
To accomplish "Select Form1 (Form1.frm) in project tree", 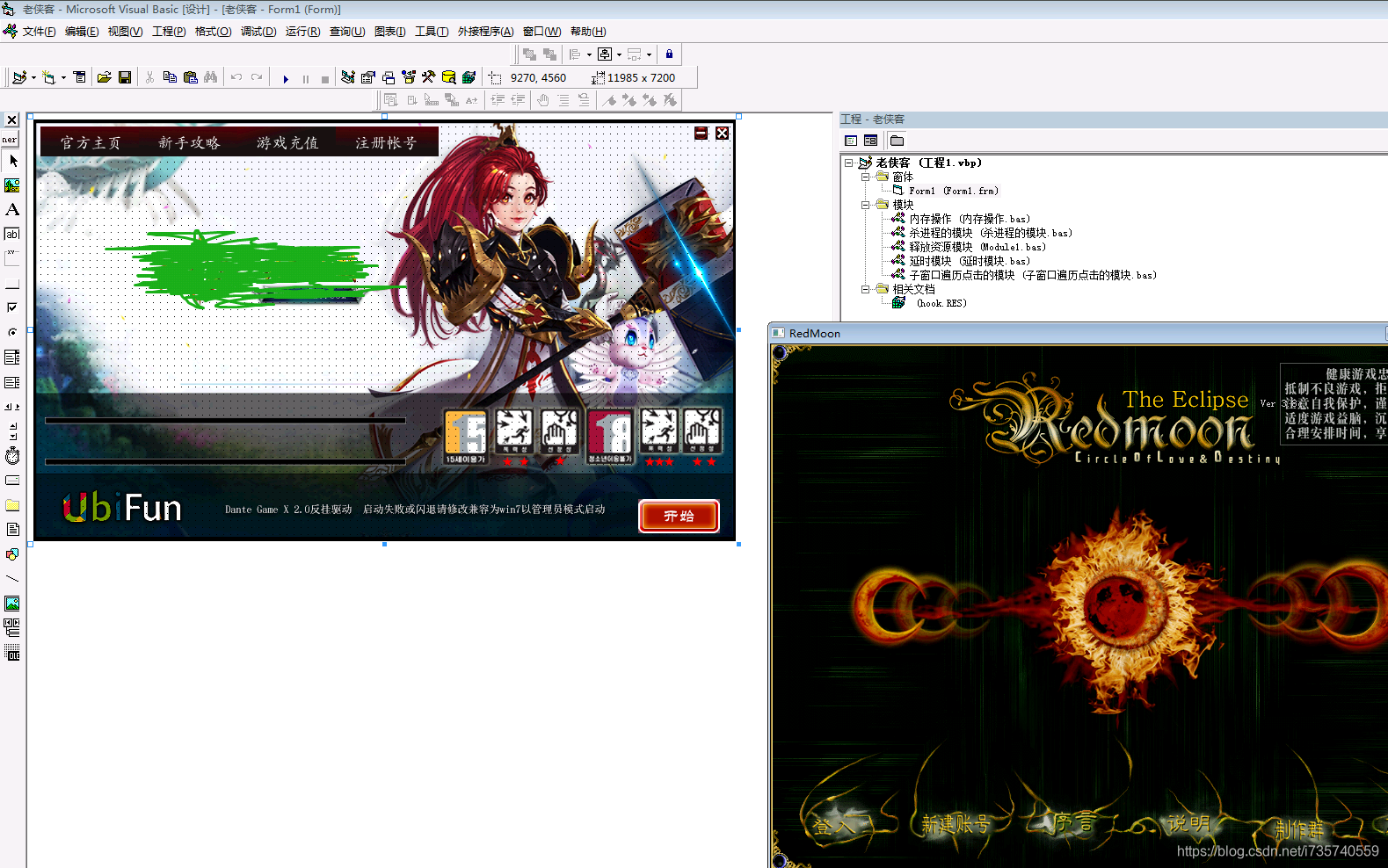I will (x=953, y=191).
